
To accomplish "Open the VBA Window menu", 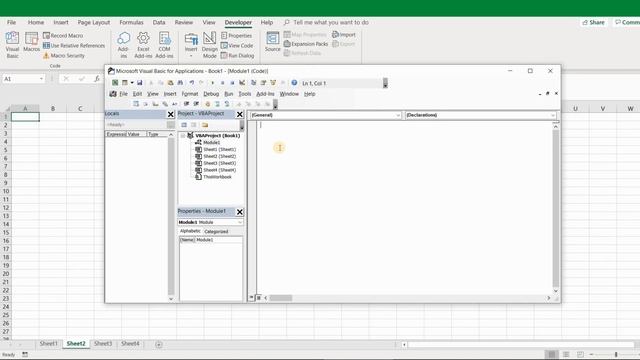I will click(x=289, y=94).
